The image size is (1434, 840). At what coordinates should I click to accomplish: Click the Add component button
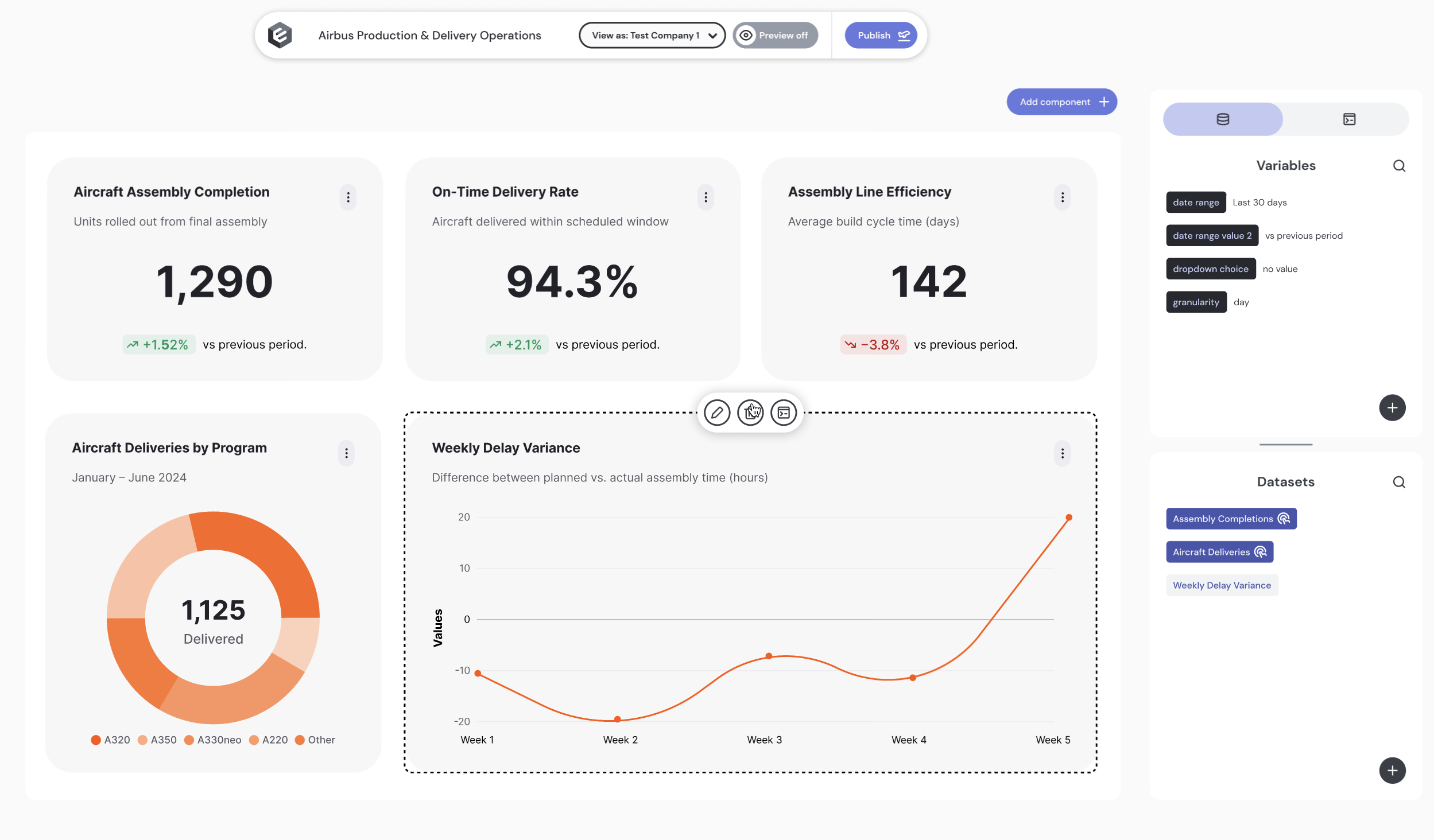[1061, 102]
